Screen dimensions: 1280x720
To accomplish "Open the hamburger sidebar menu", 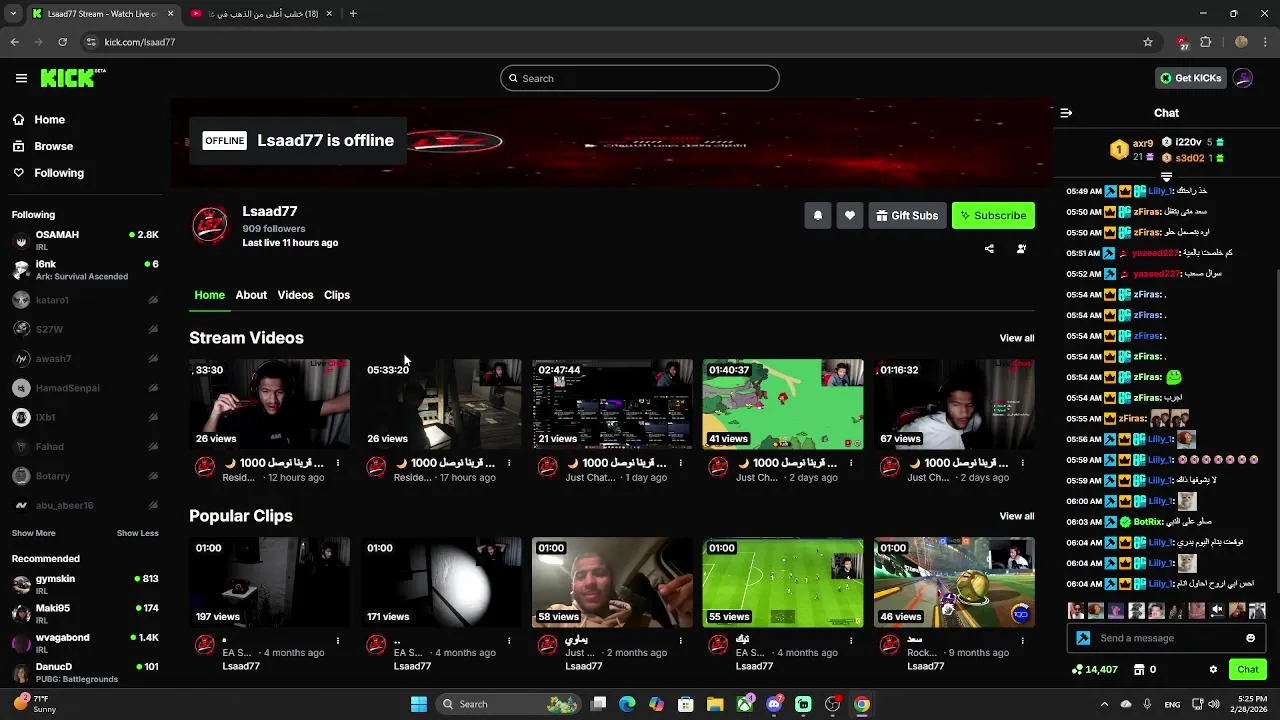I will click(x=21, y=78).
